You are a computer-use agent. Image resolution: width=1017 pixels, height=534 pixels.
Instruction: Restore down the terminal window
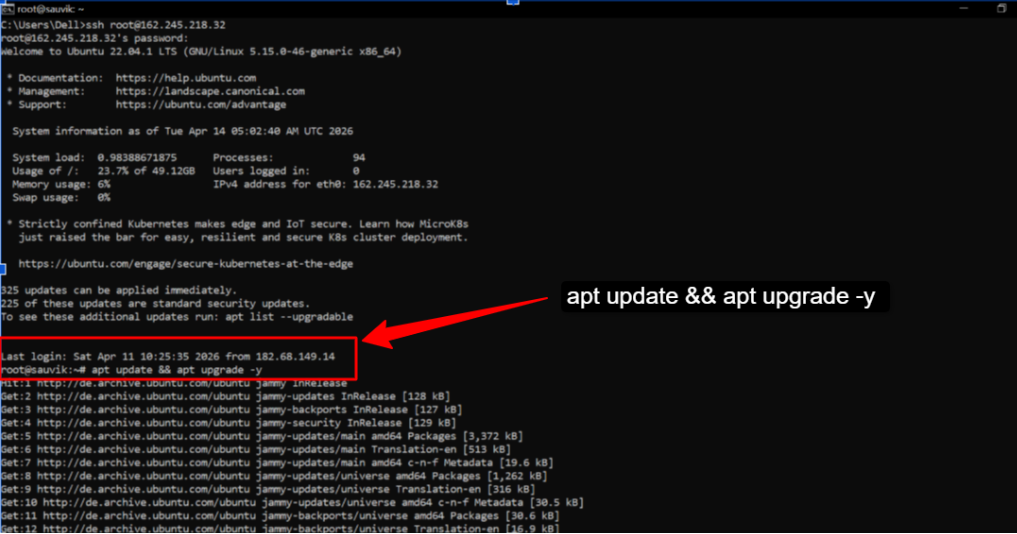point(1001,8)
